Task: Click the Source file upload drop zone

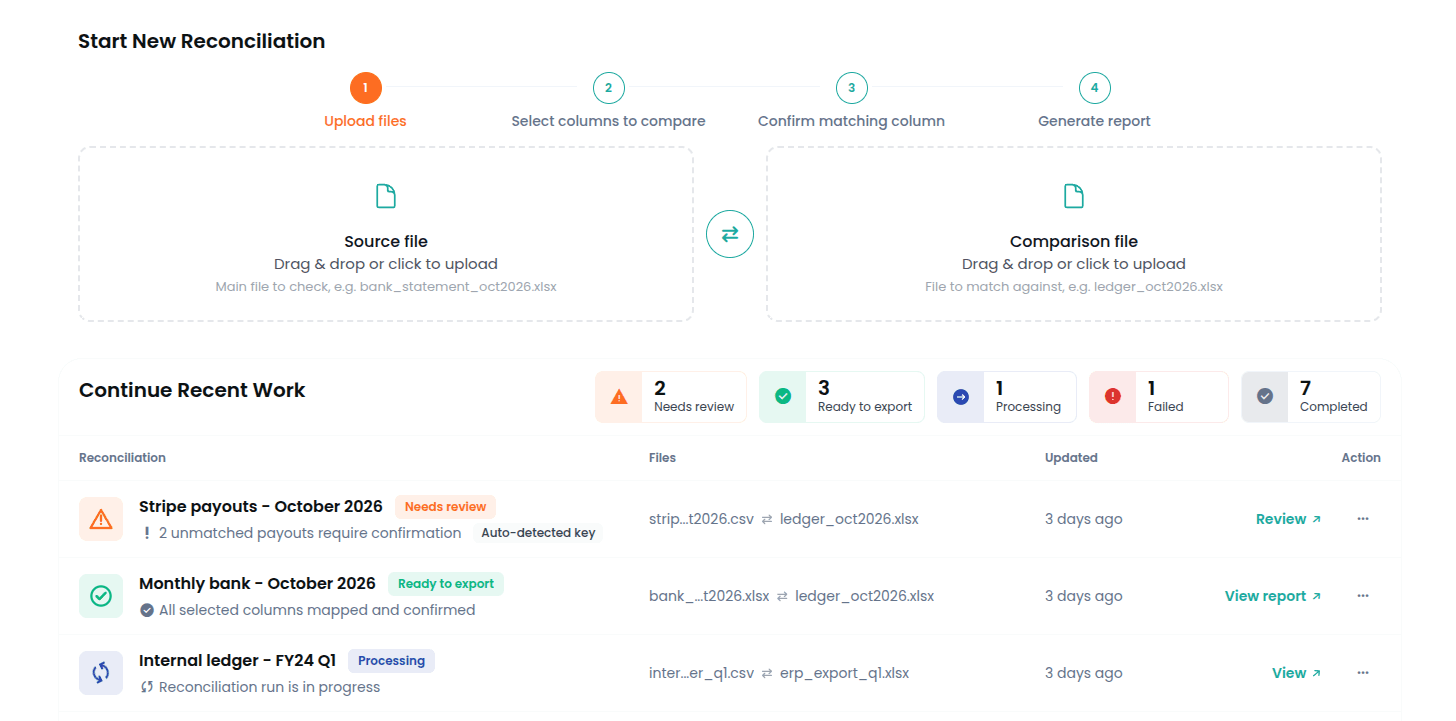Action: [386, 234]
